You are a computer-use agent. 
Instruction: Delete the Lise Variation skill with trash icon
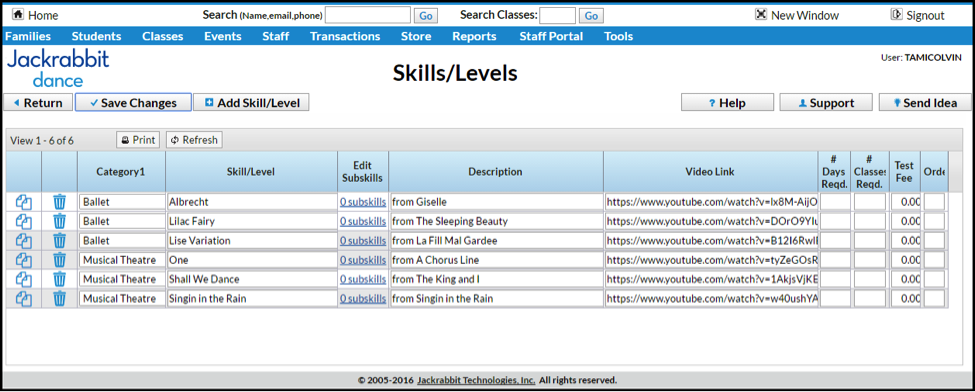tap(59, 241)
